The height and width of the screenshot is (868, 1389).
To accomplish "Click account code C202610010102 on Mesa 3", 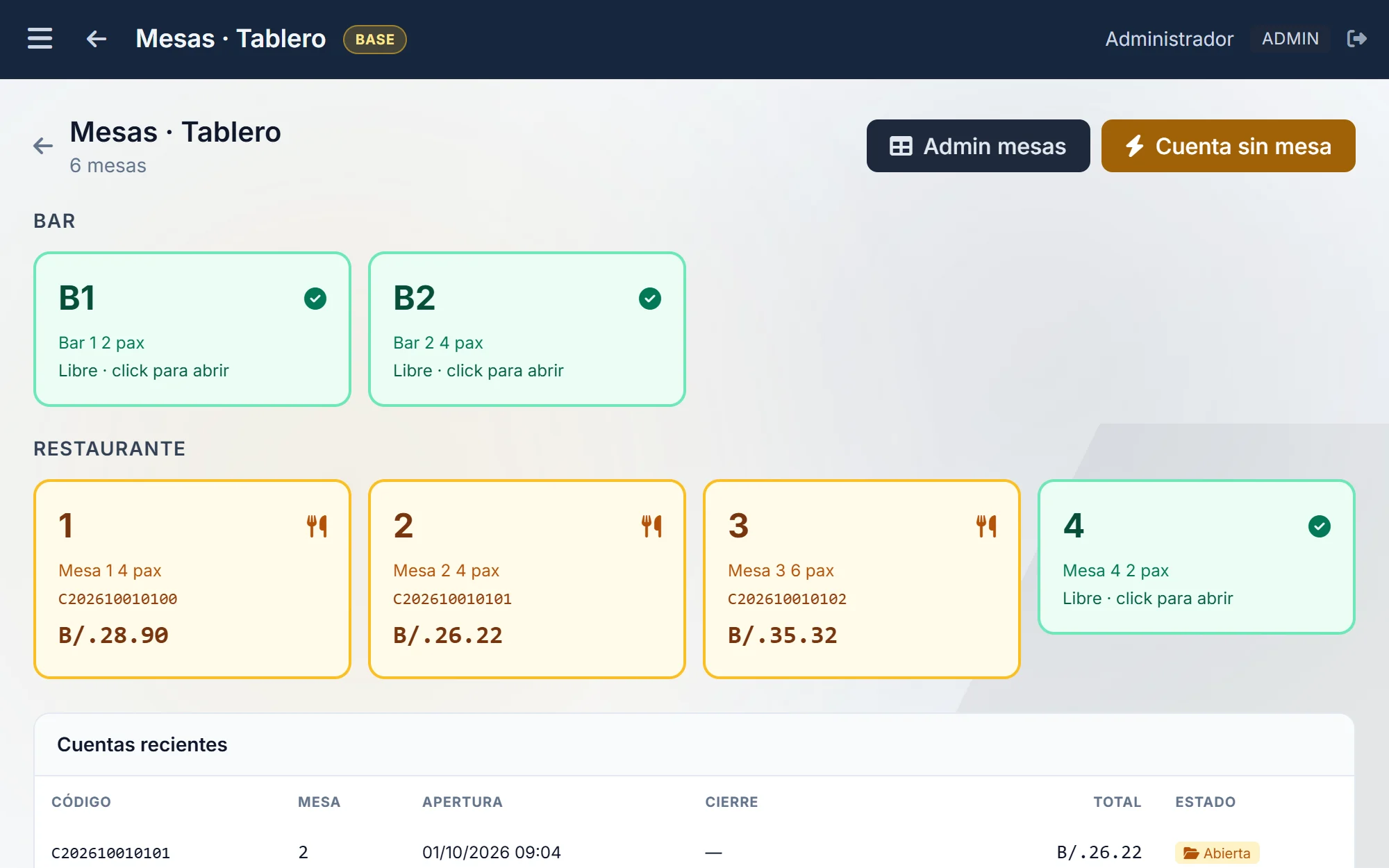I will [787, 599].
